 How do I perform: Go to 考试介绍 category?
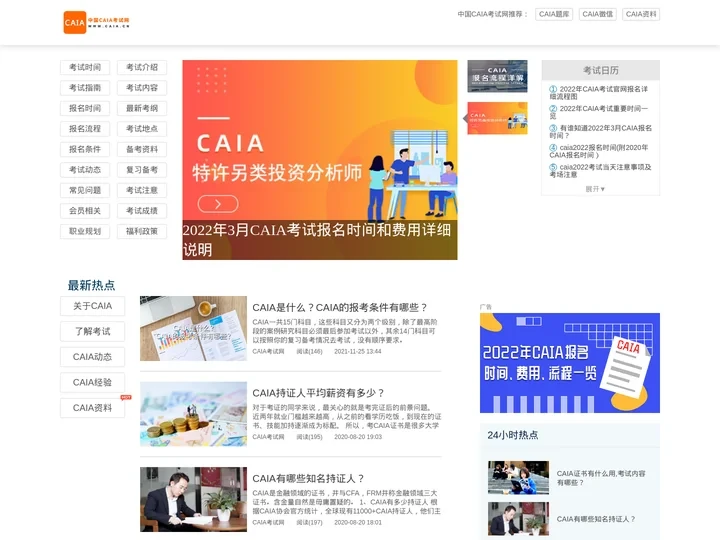click(x=142, y=68)
